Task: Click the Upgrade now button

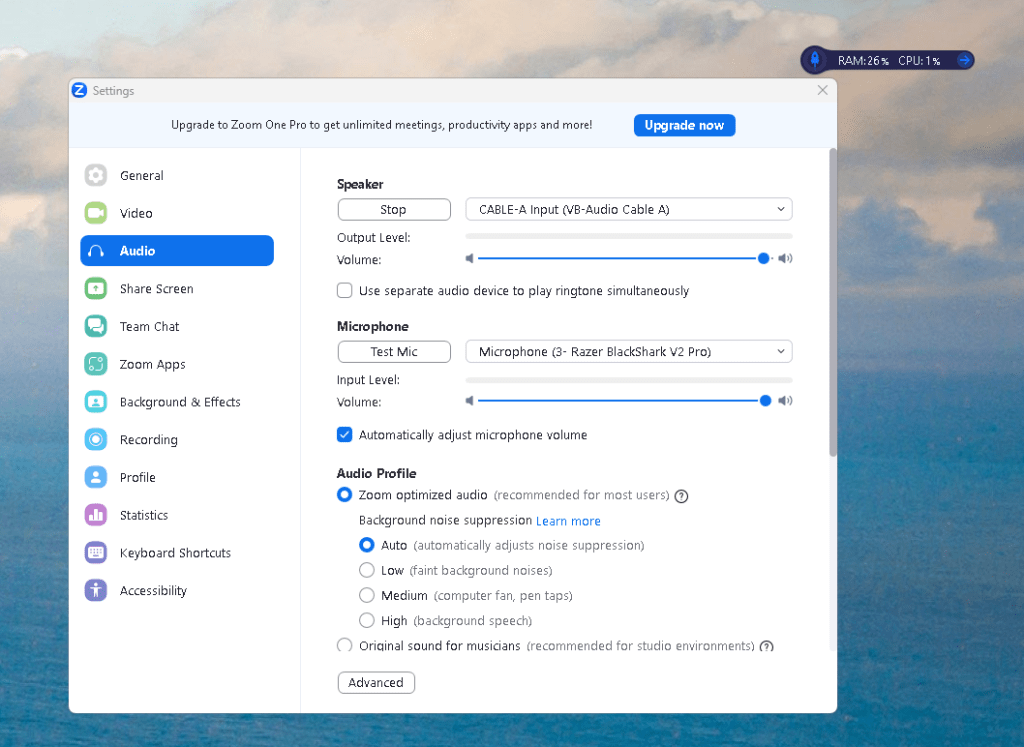Action: click(684, 125)
